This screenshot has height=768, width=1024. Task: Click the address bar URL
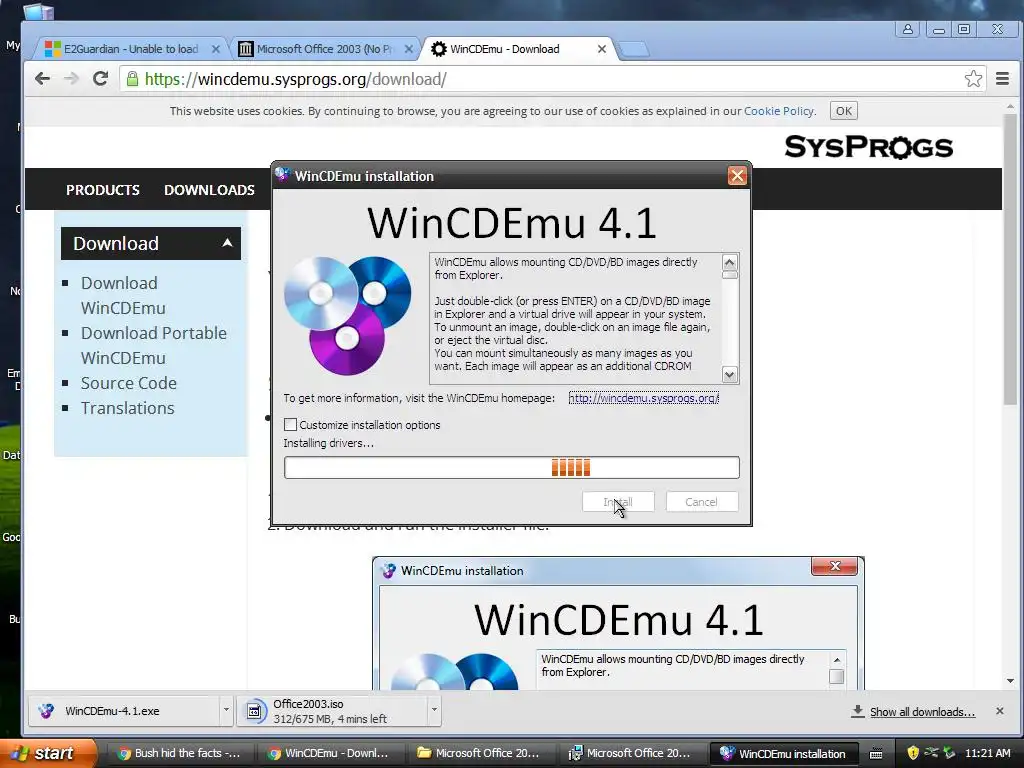click(295, 79)
